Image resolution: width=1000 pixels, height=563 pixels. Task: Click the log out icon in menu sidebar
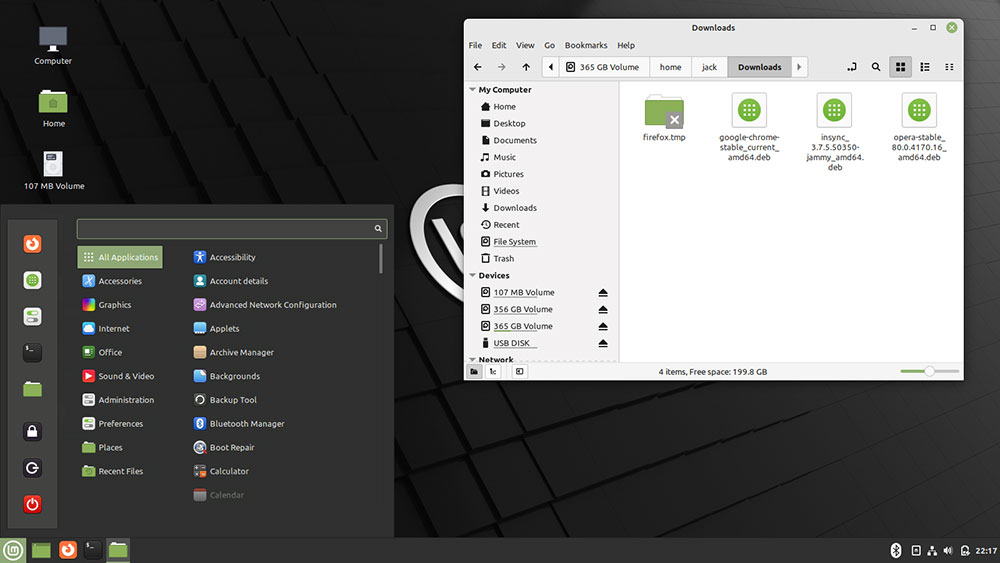point(32,468)
